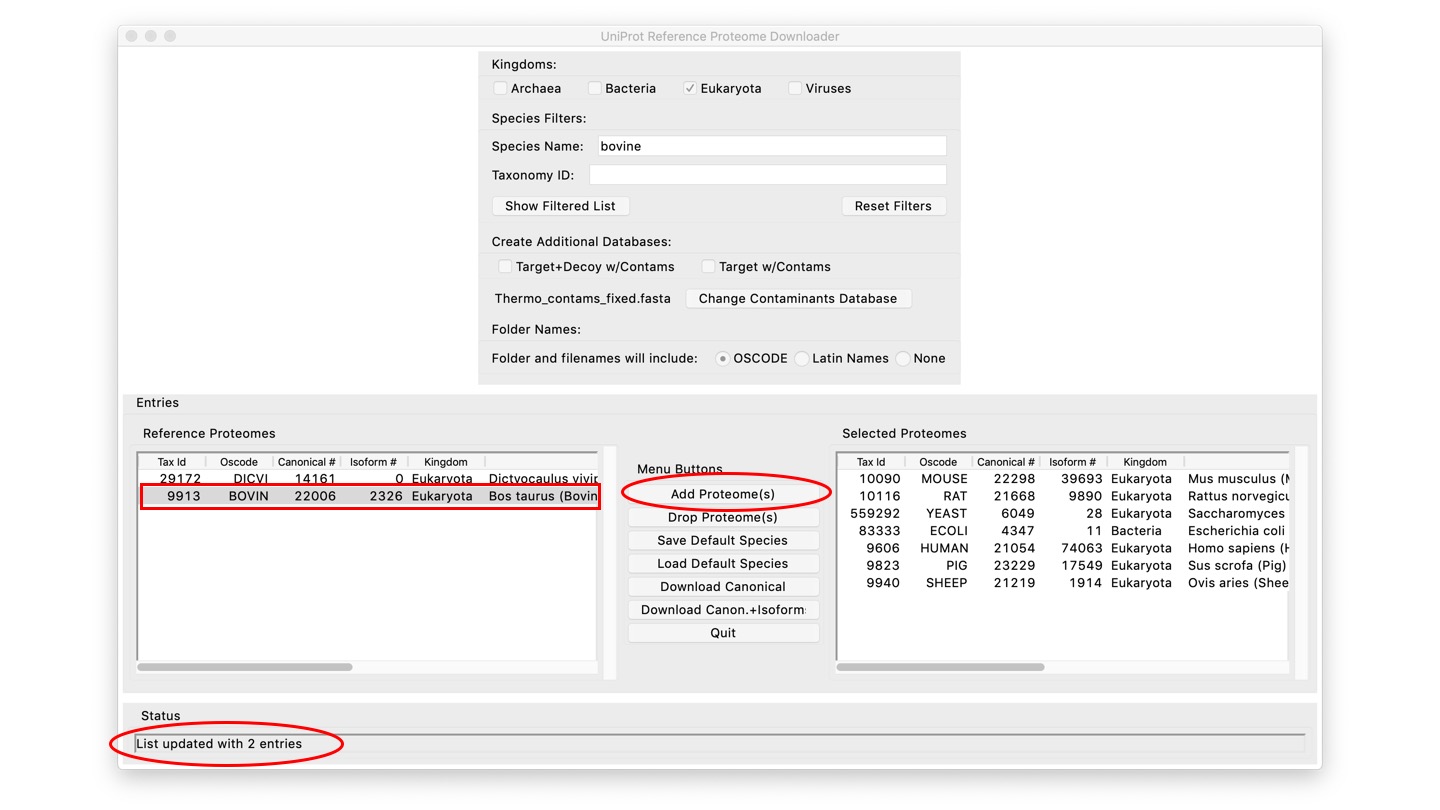Enable Target+Decoy w/Contams database option

pyautogui.click(x=505, y=266)
